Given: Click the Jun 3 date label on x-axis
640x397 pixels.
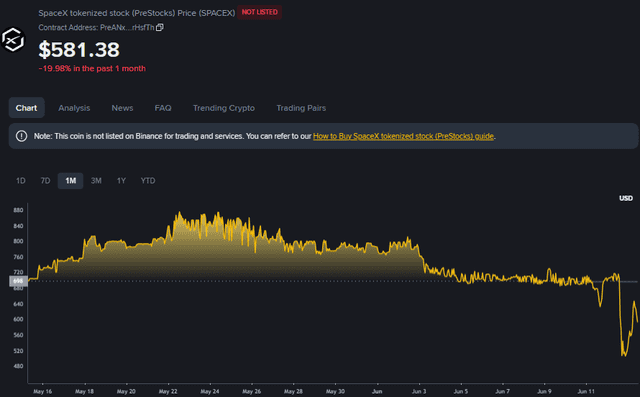Looking at the screenshot, I should [x=419, y=391].
